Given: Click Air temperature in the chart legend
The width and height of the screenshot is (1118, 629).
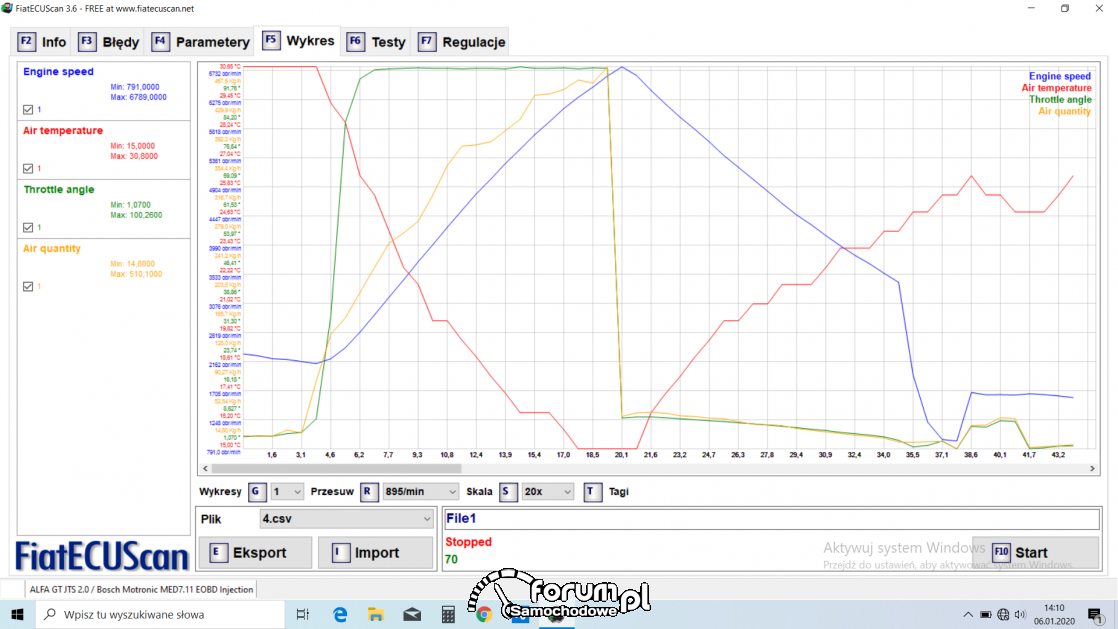Looking at the screenshot, I should click(x=1056, y=88).
